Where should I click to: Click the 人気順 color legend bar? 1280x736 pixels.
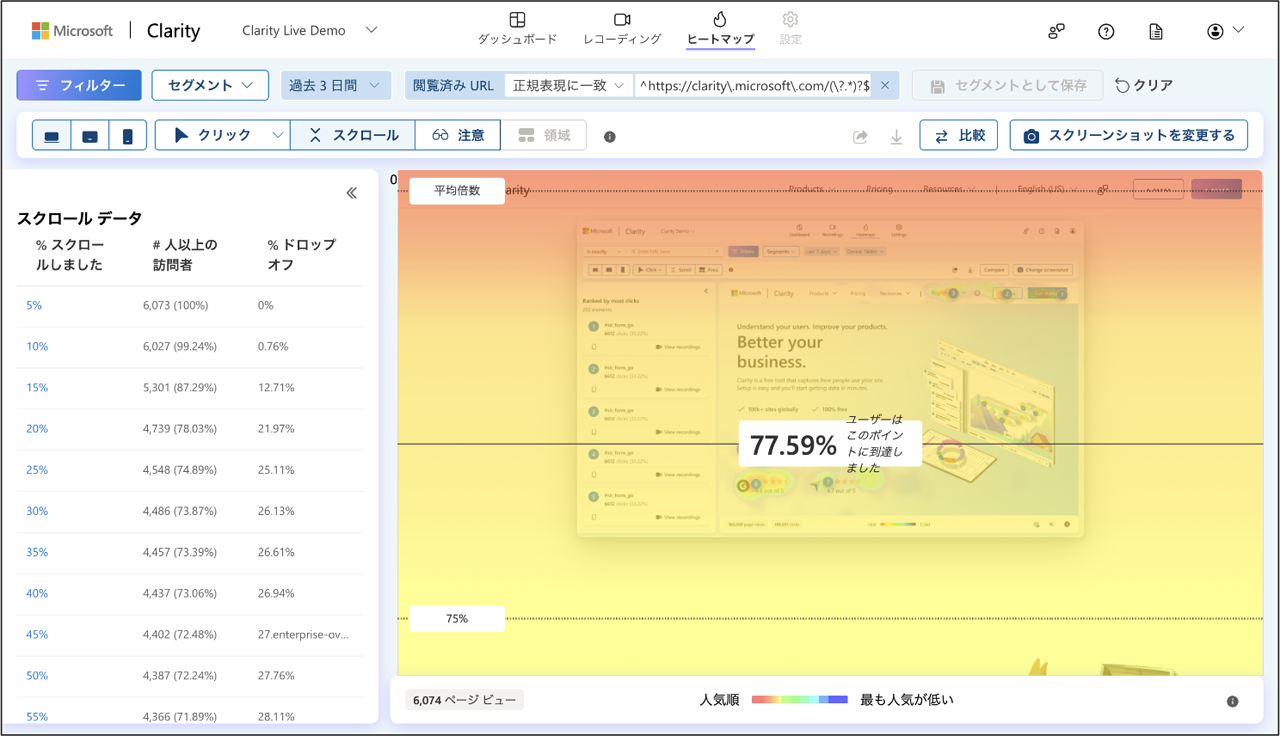tap(799, 700)
